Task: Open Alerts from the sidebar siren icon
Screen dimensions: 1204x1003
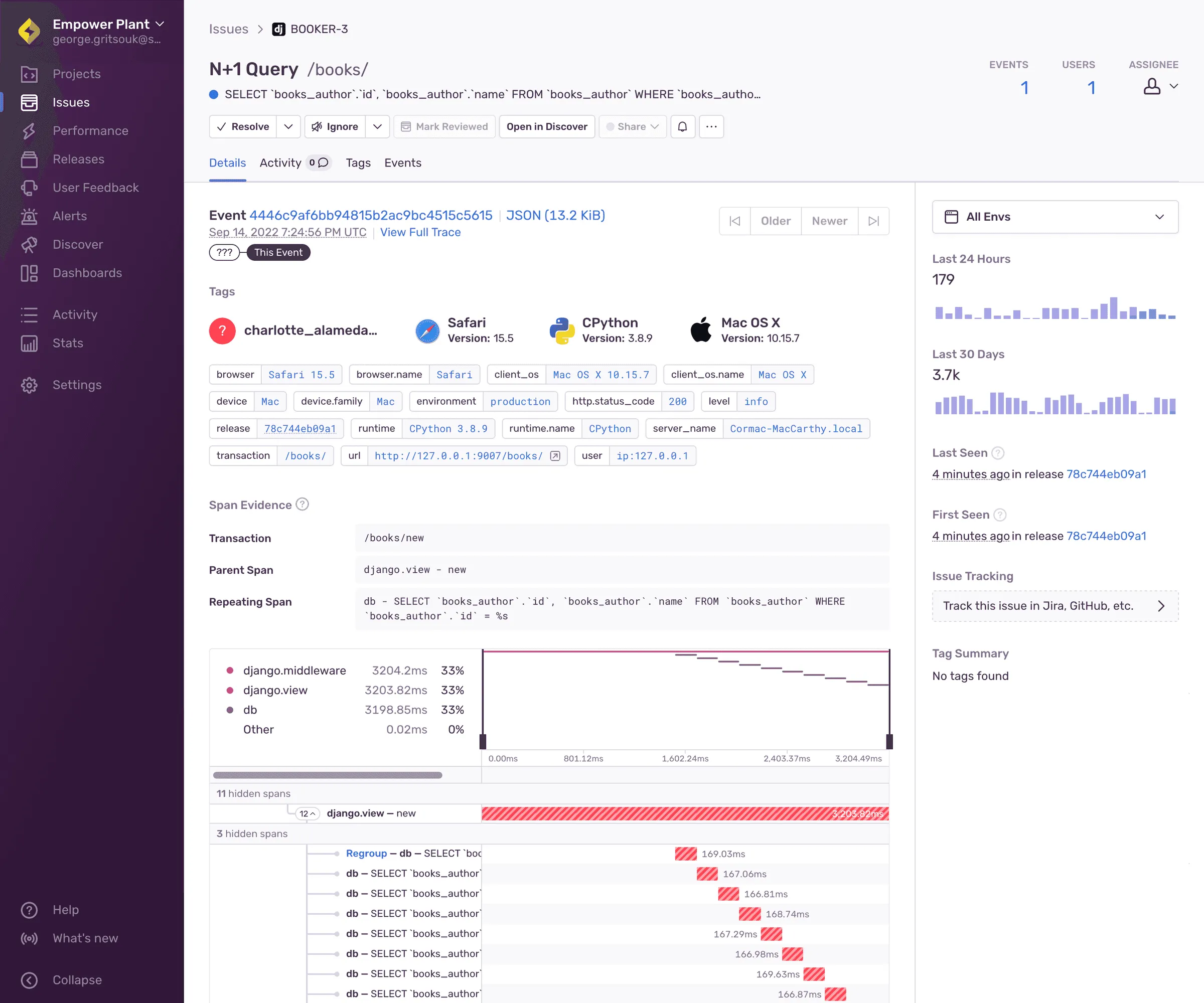Action: point(29,216)
